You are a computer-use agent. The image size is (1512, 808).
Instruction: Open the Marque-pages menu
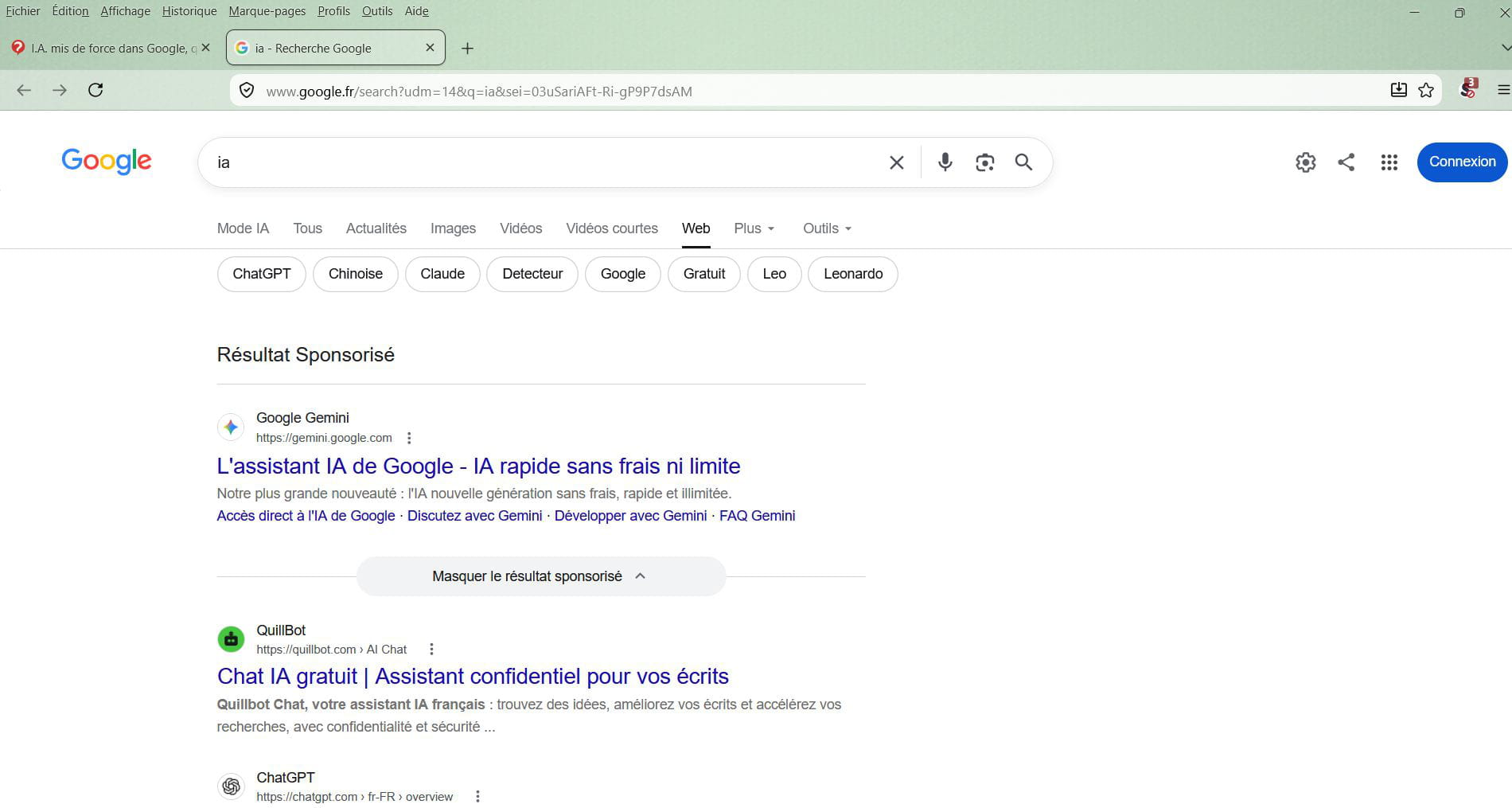[x=267, y=11]
